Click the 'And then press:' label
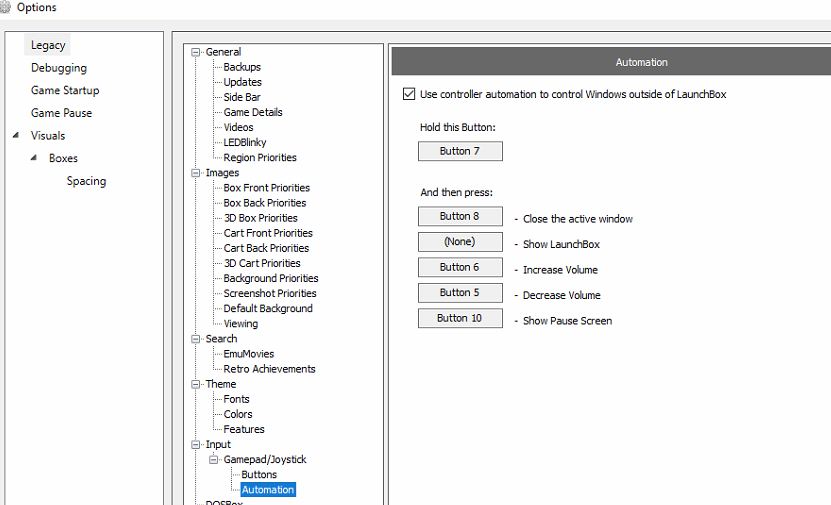The width and height of the screenshot is (831, 505). point(457,192)
